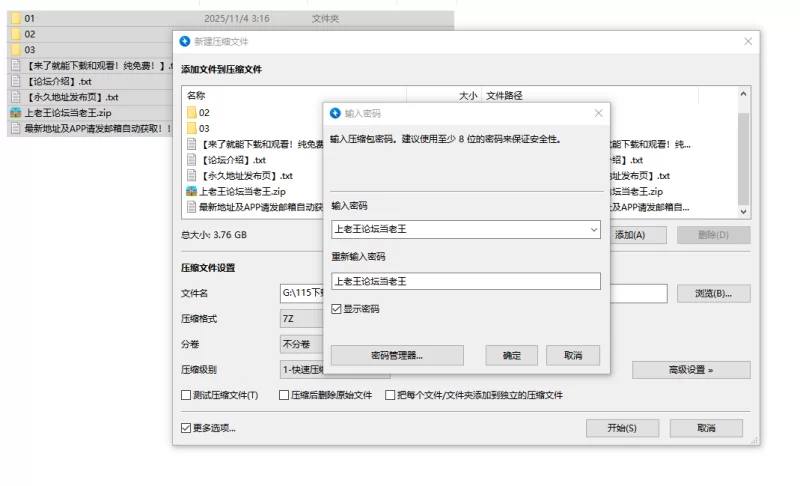Click 2025/11/4 3:16 date of folder 01
This screenshot has height=486, width=800.
(x=237, y=18)
